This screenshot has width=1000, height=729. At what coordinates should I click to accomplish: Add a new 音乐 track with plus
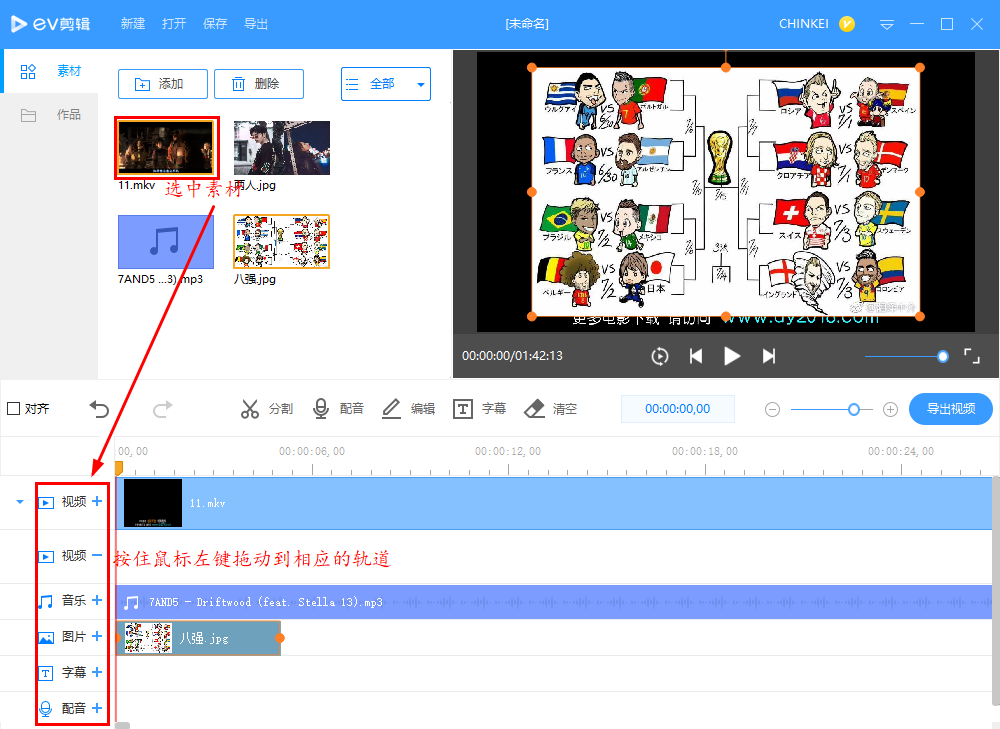pyautogui.click(x=97, y=600)
